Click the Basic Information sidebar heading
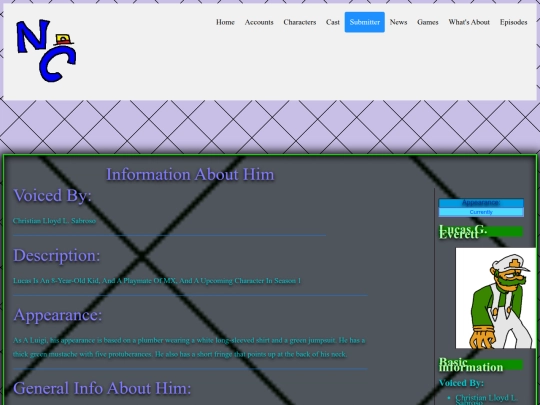Viewport: 540px width, 405px height. 481,365
